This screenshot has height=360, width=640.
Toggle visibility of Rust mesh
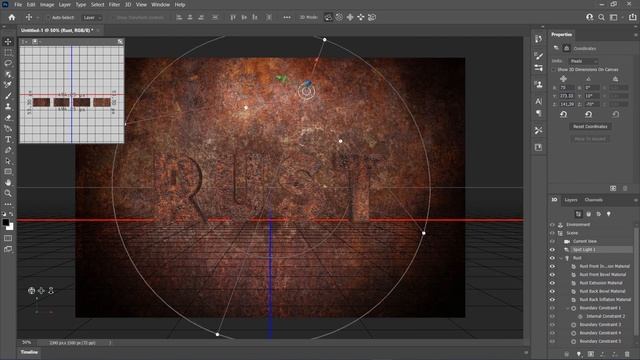[x=552, y=258]
